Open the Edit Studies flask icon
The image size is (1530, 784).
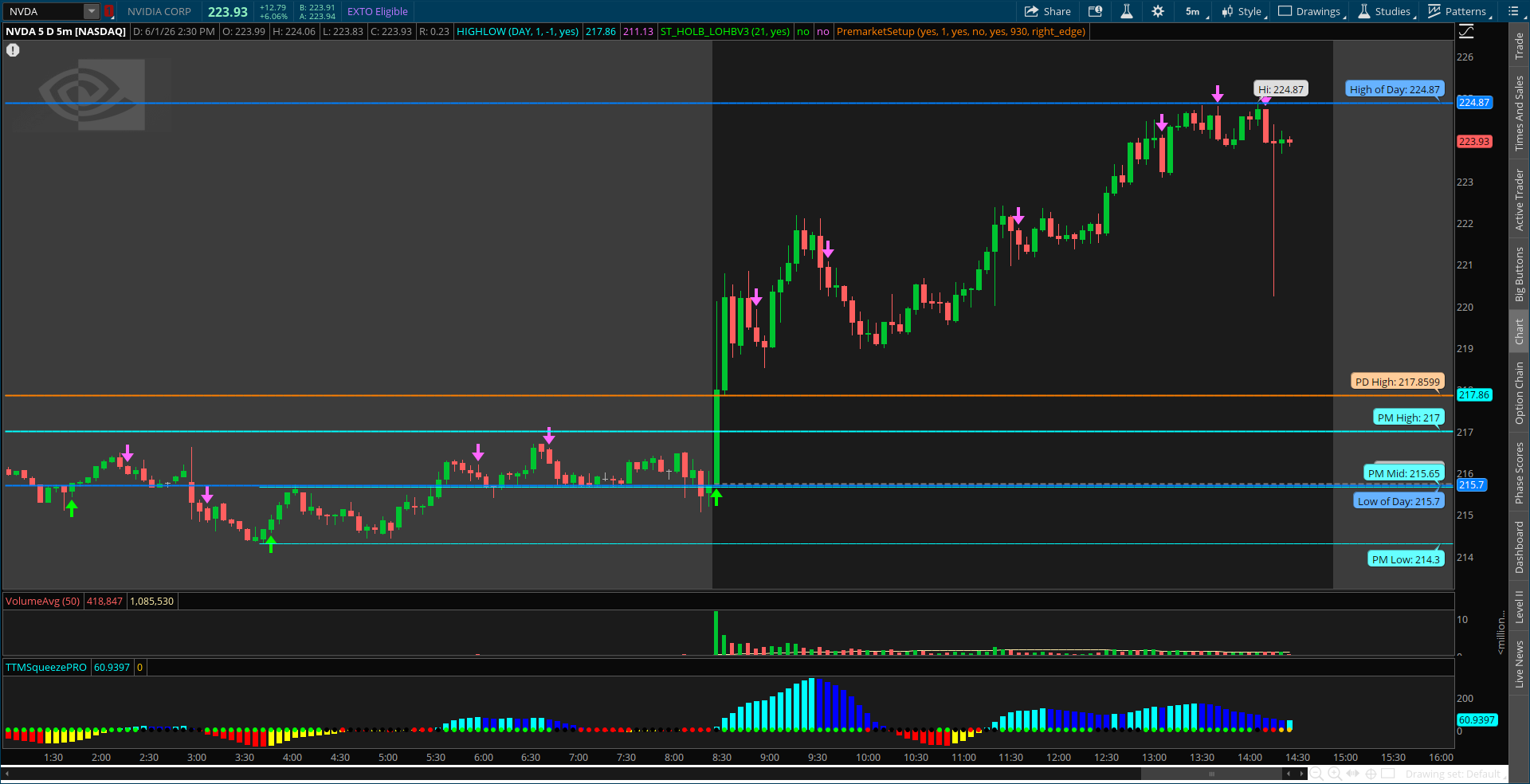(x=1127, y=11)
